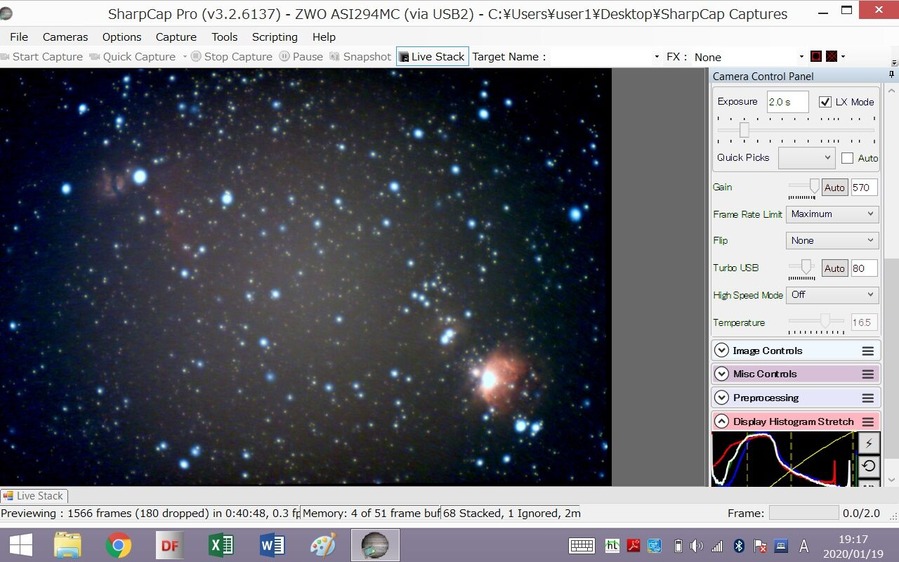
Task: Open the Display Histogram Stretch hamburger menu
Action: [868, 422]
